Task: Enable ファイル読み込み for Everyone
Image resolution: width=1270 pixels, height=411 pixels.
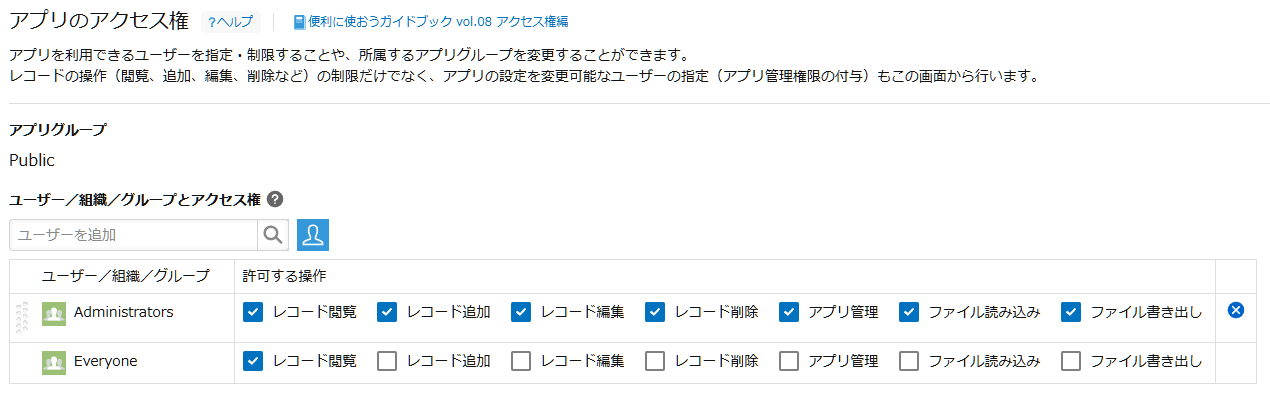Action: (909, 361)
